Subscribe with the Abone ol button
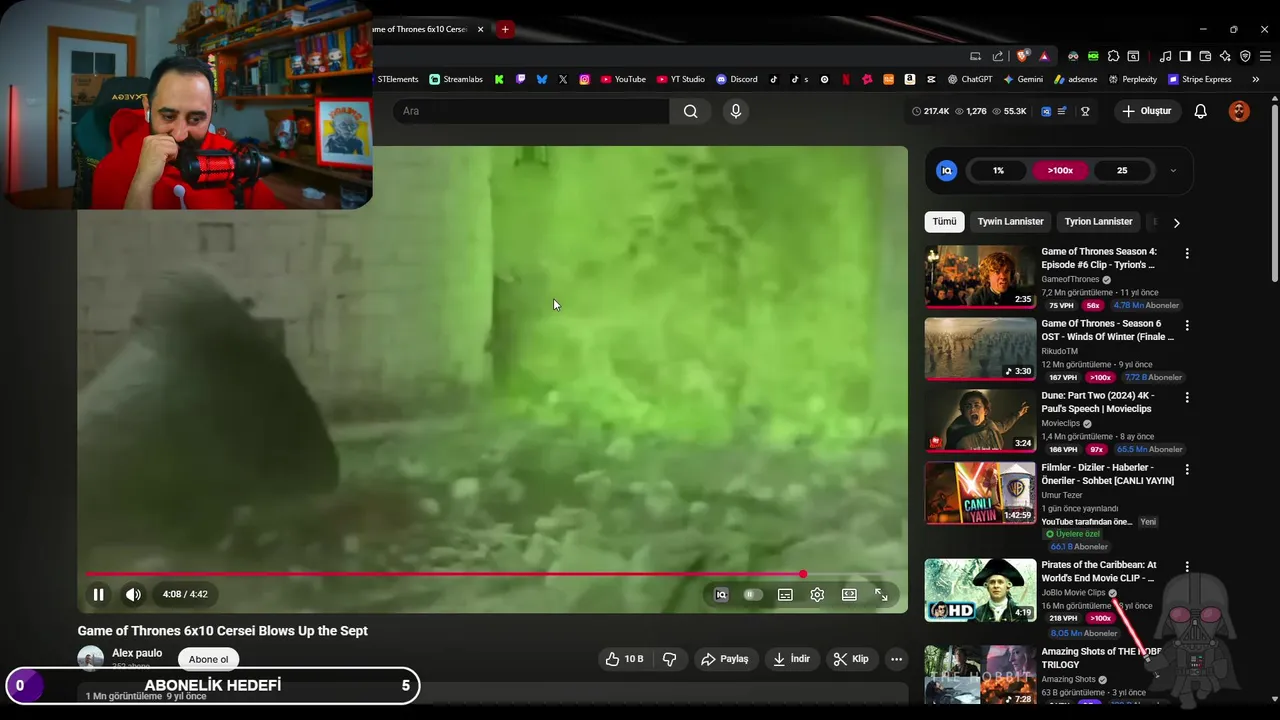 pyautogui.click(x=208, y=659)
